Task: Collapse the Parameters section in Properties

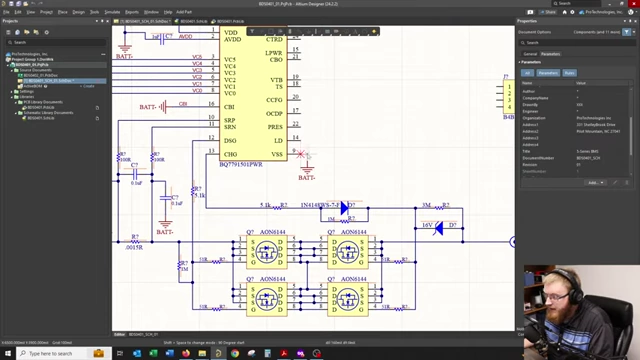Action: click(x=520, y=62)
